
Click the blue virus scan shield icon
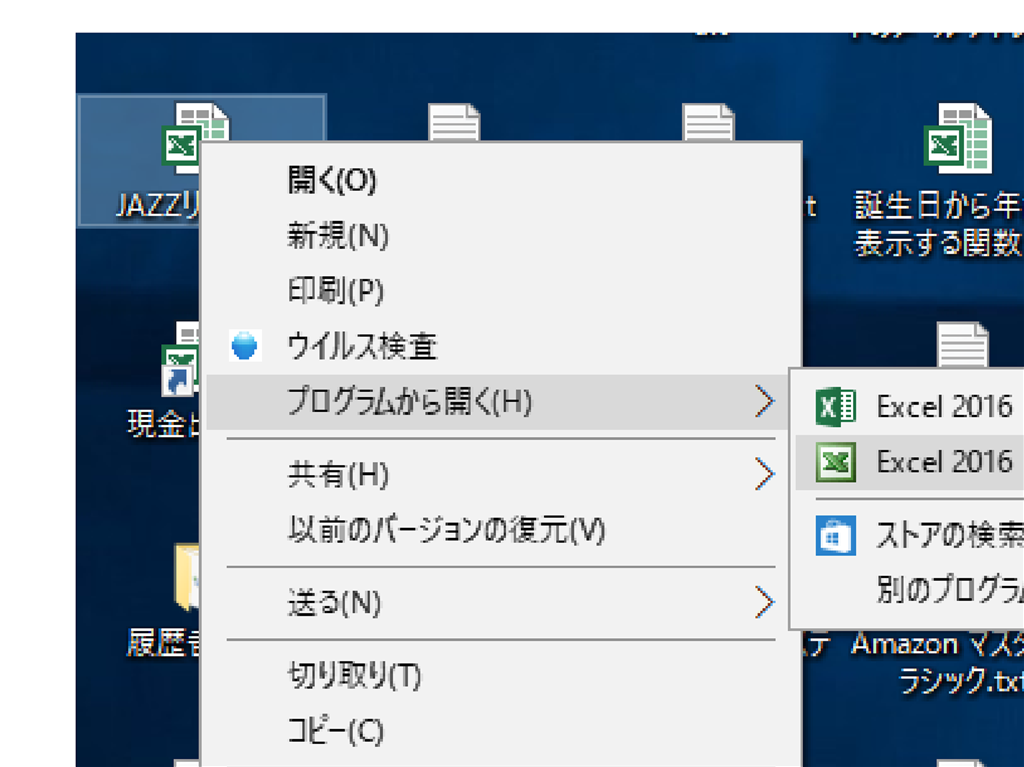pos(245,346)
